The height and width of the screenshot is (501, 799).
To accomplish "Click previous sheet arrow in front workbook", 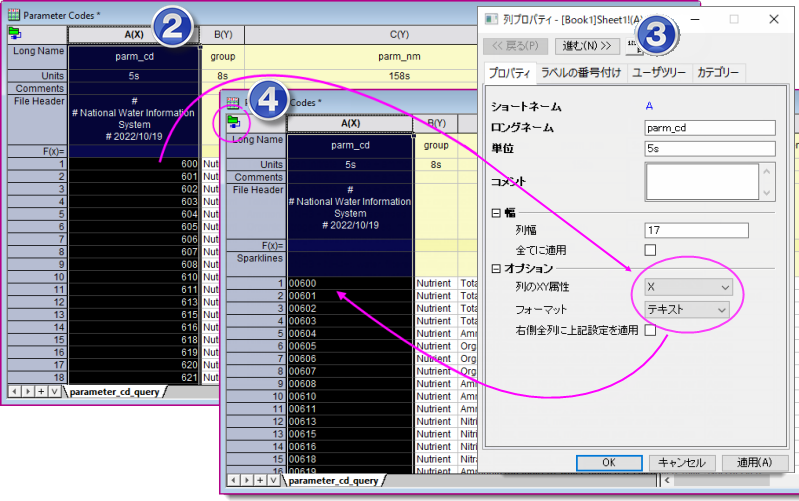I will point(233,480).
